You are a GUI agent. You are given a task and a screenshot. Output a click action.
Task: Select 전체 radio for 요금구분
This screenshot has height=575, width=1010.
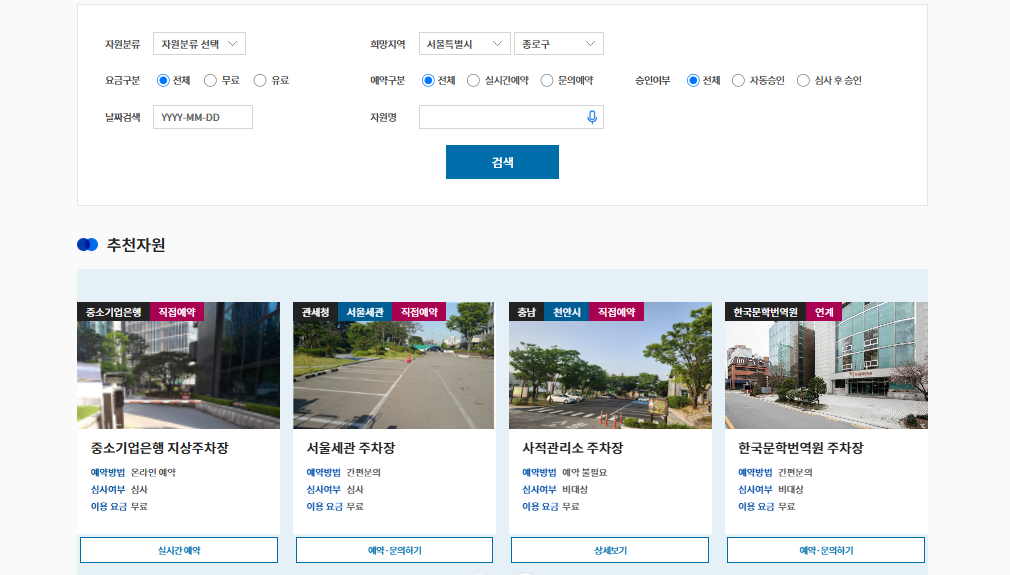[163, 80]
